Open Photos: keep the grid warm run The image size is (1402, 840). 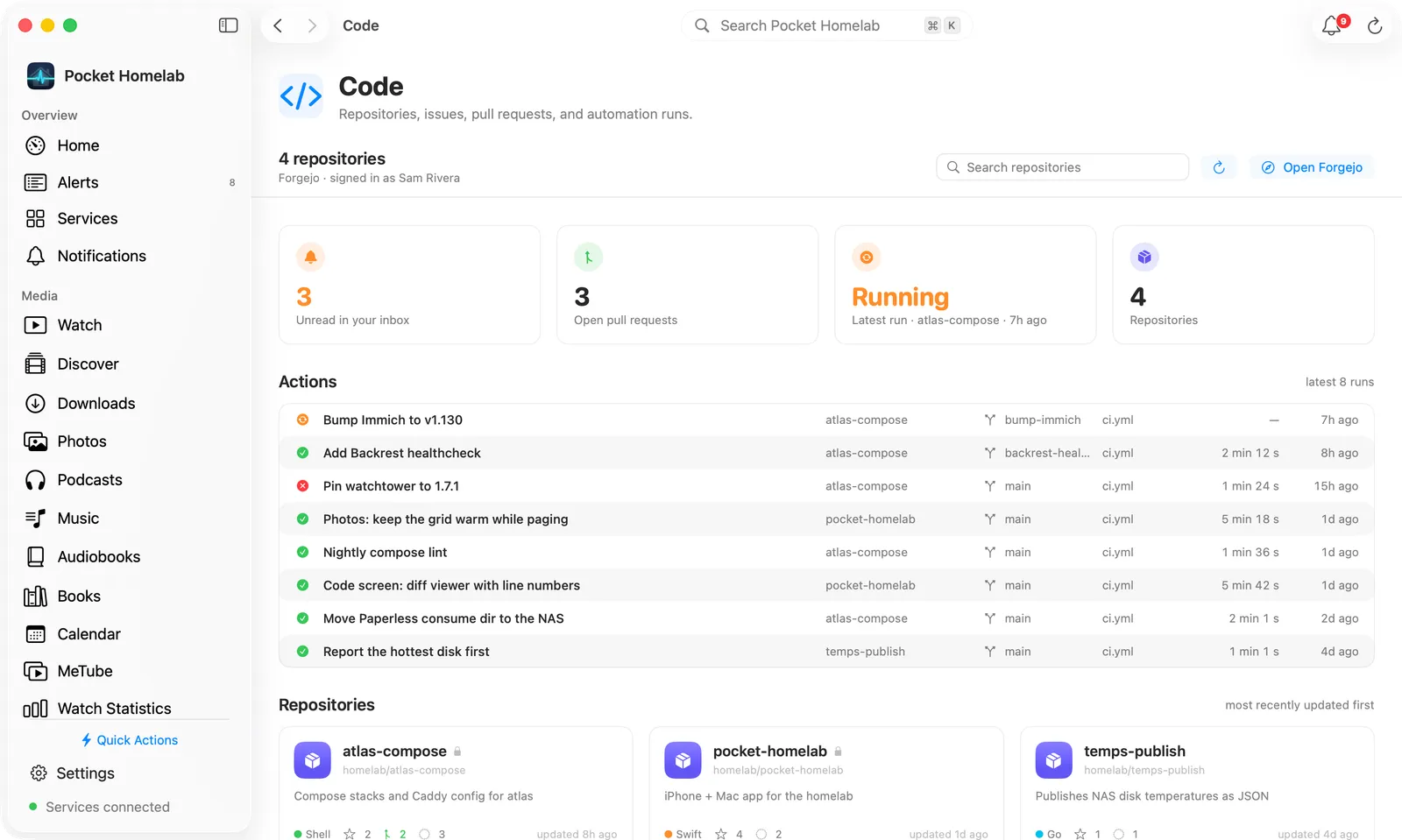[826, 519]
